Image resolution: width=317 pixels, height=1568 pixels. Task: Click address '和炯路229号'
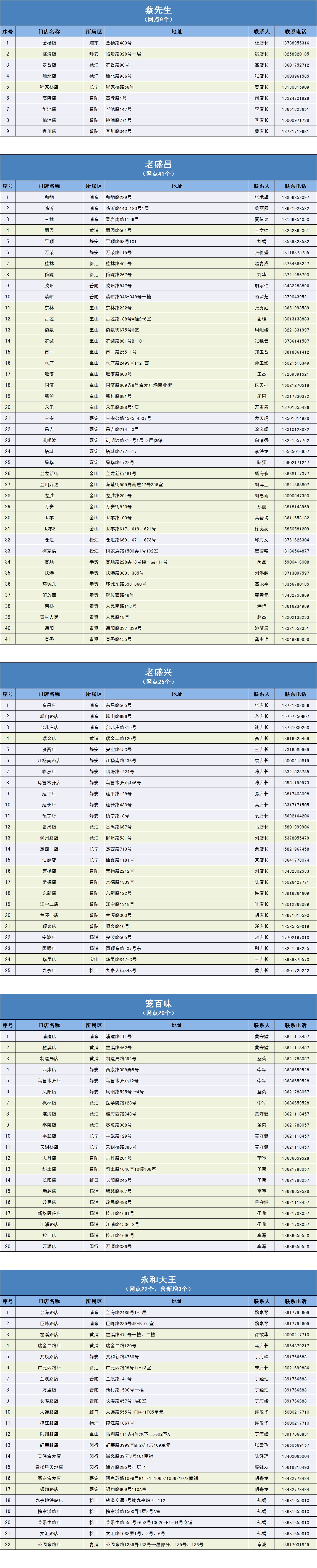[x=119, y=197]
